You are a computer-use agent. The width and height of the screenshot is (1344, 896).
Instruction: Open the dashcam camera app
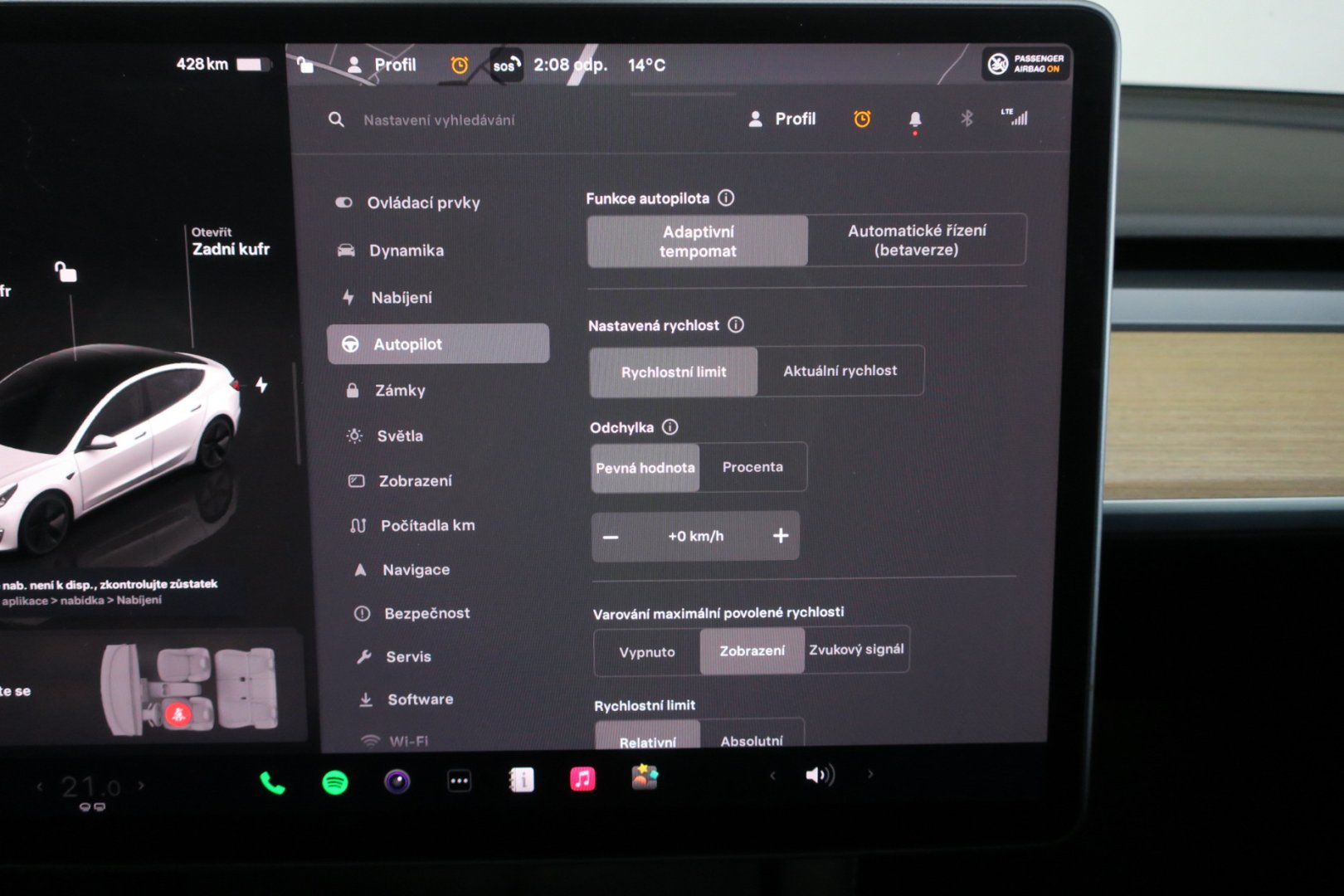click(397, 781)
